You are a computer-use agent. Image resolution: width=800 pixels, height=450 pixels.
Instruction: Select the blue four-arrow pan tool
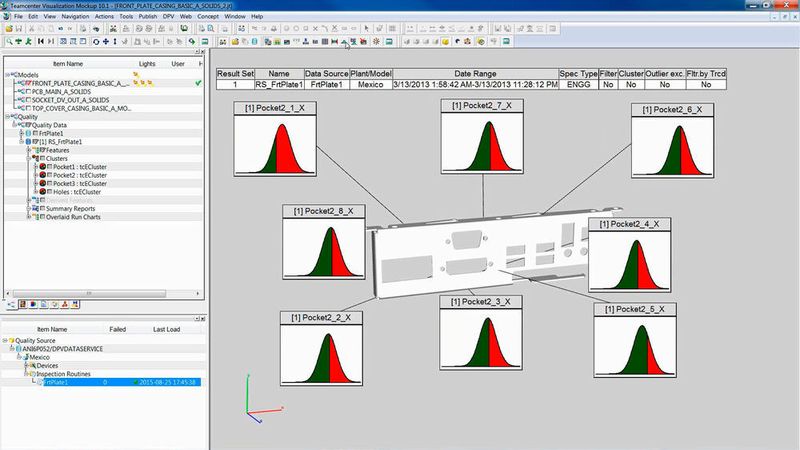click(106, 41)
